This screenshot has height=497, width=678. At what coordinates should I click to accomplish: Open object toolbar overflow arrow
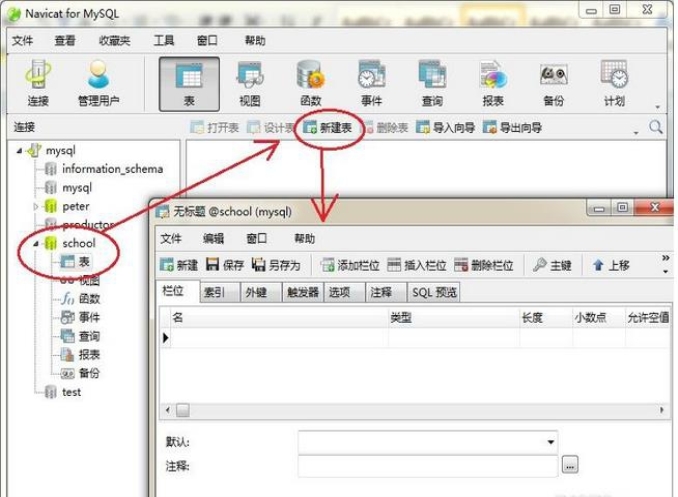636,133
